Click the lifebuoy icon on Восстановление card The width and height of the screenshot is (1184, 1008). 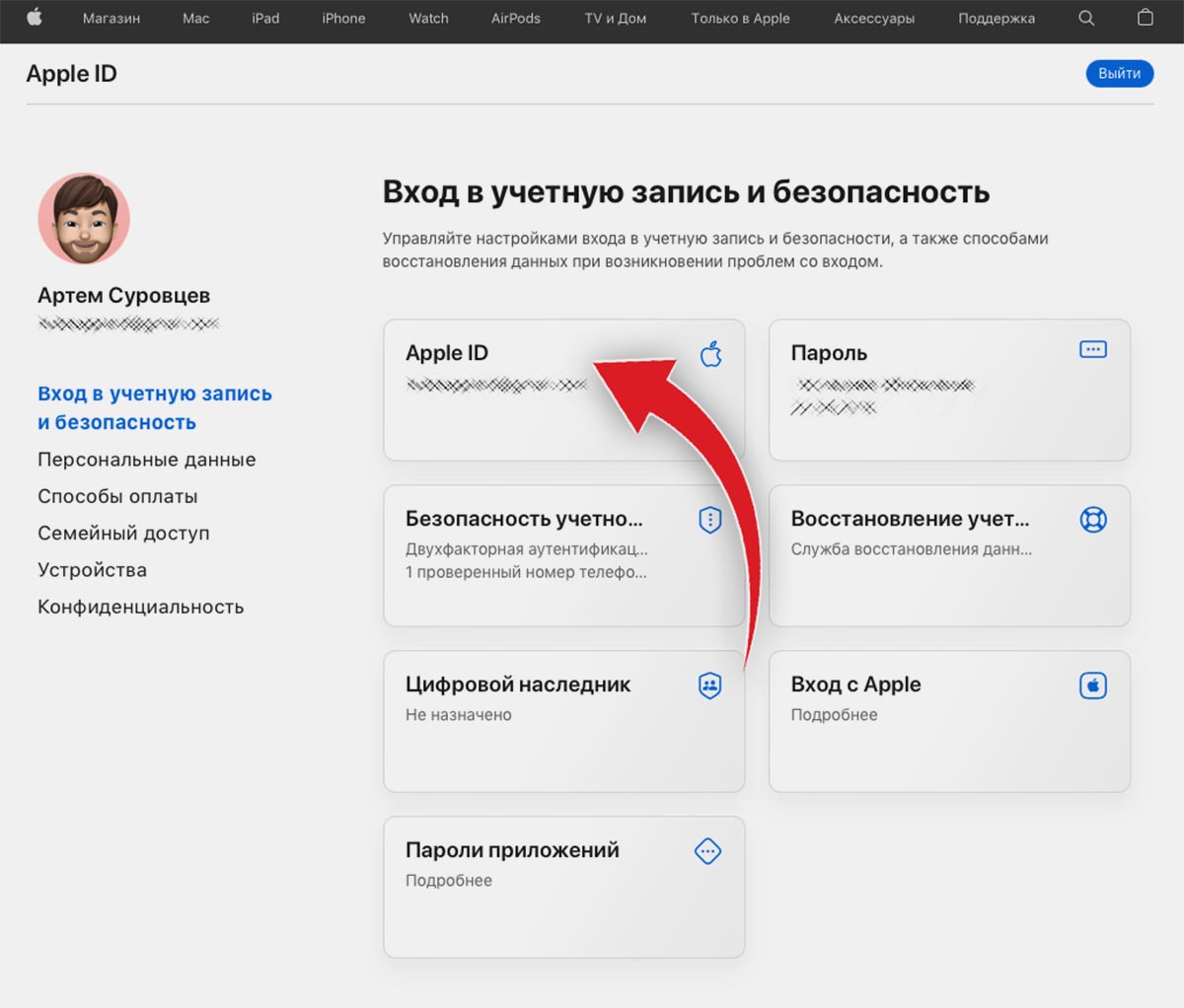pyautogui.click(x=1093, y=520)
